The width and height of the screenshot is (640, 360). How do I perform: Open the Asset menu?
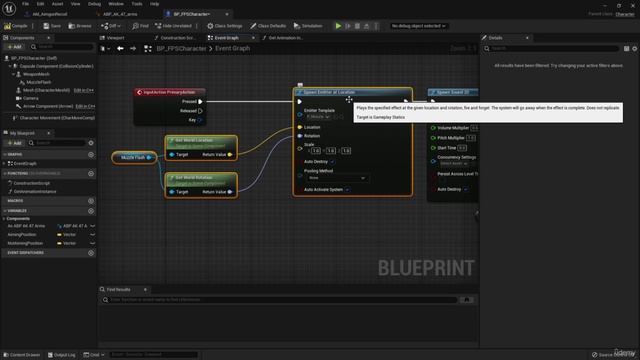coord(58,4)
